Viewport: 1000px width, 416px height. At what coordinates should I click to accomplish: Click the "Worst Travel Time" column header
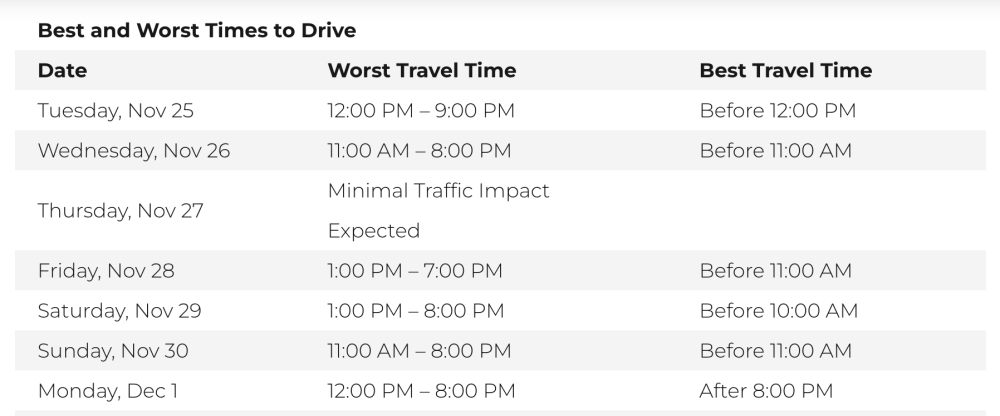click(421, 70)
